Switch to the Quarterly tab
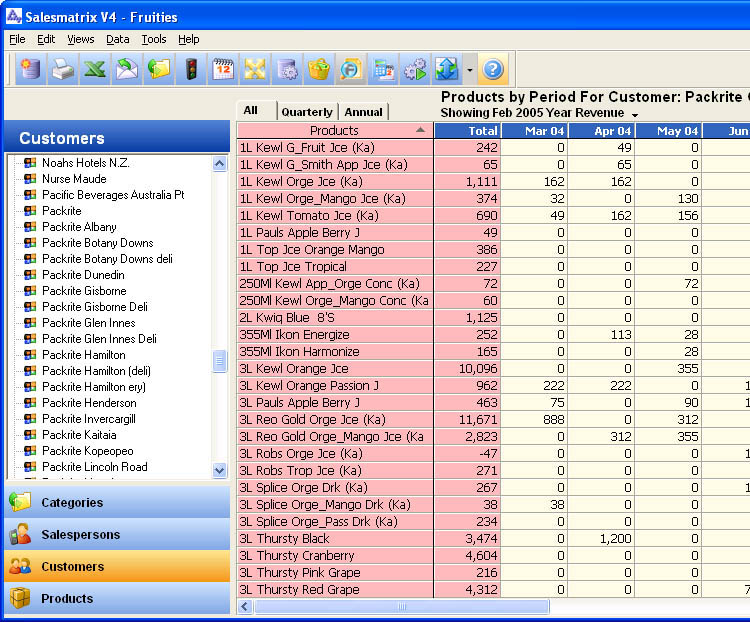 (x=307, y=112)
